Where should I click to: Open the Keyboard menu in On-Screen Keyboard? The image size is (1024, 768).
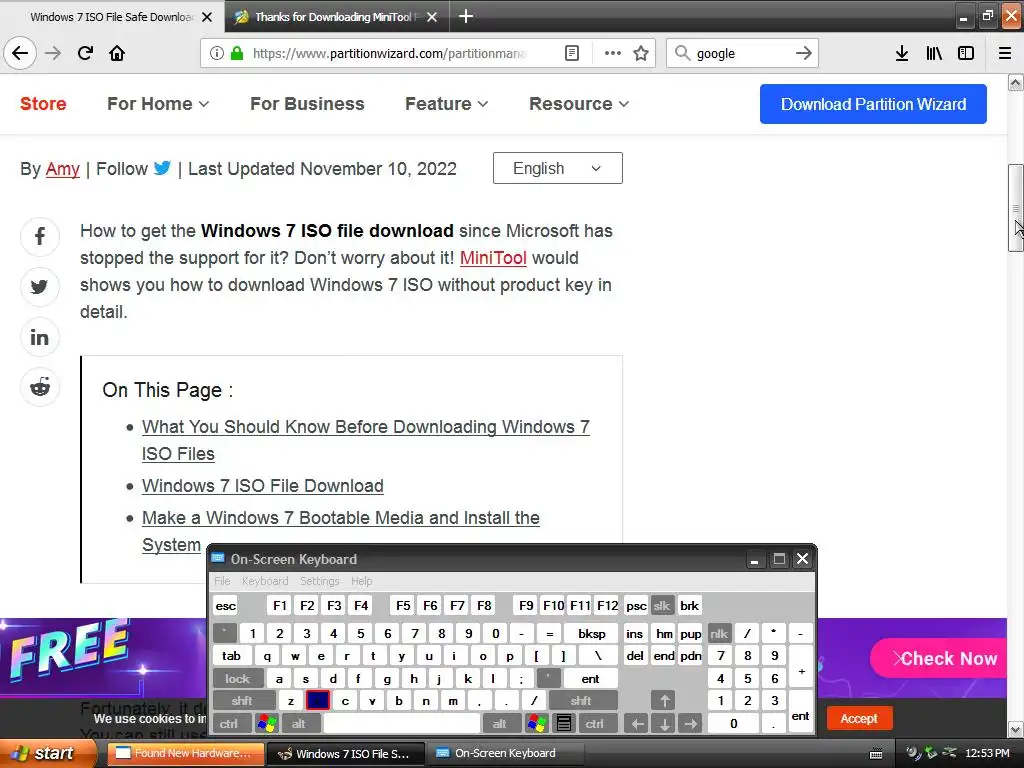[x=264, y=581]
